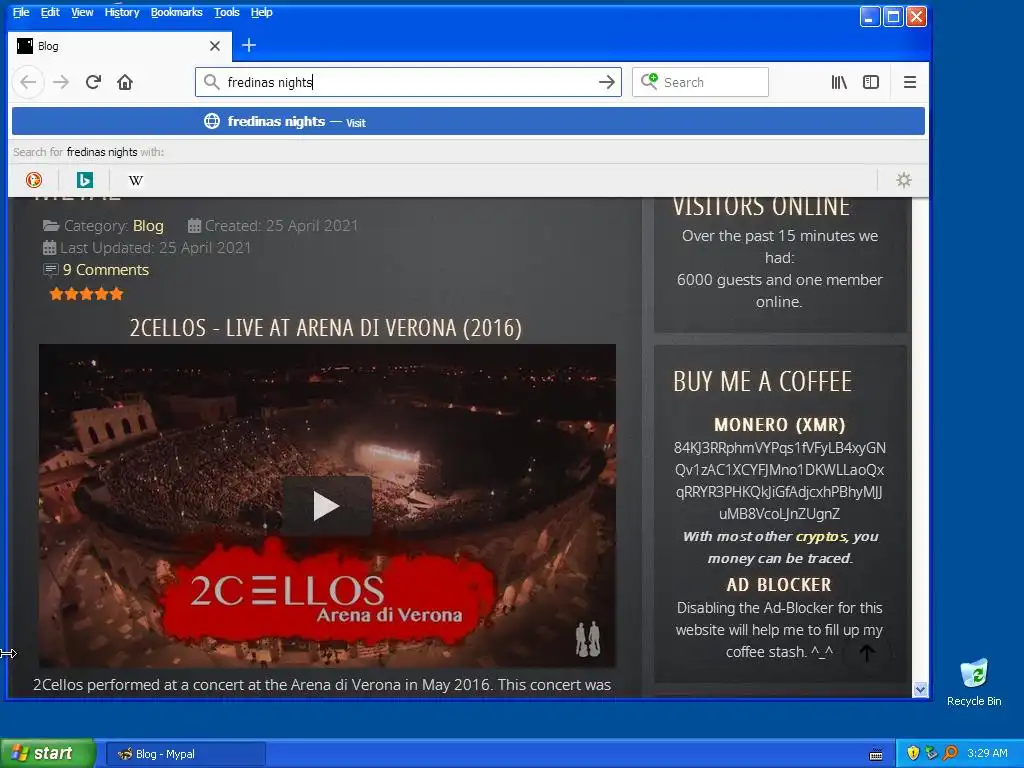Open search settings gear icon
The height and width of the screenshot is (768, 1024).
[904, 180]
